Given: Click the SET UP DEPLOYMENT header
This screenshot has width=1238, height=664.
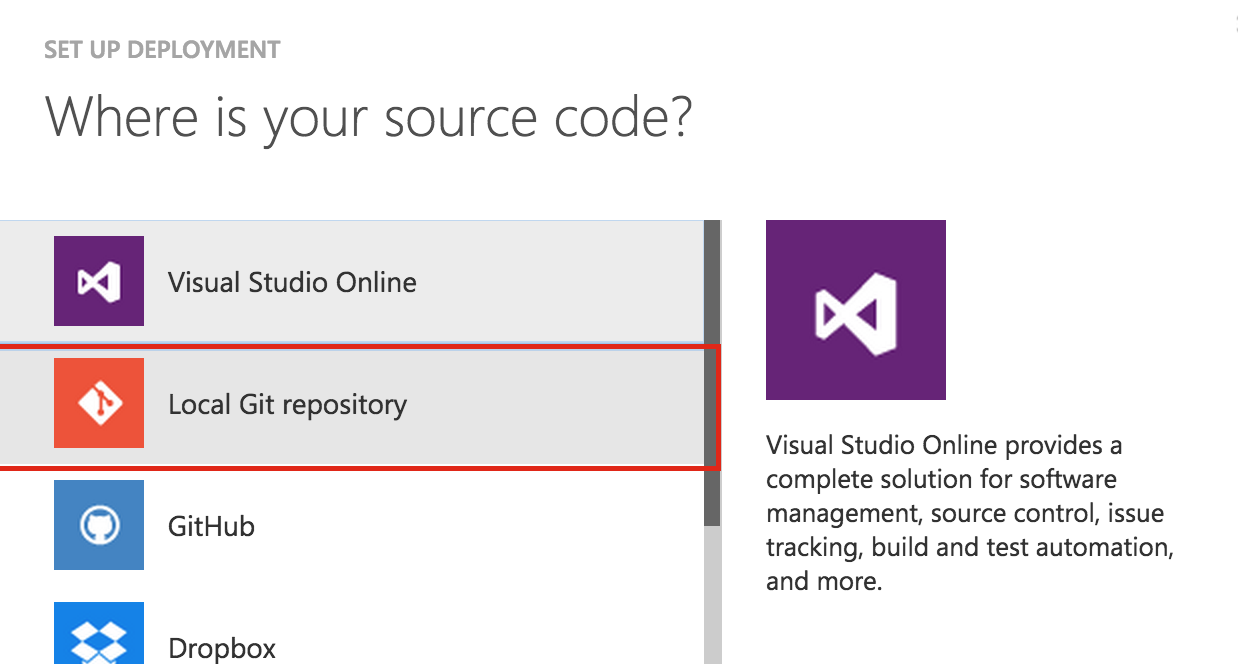Looking at the screenshot, I should point(161,48).
